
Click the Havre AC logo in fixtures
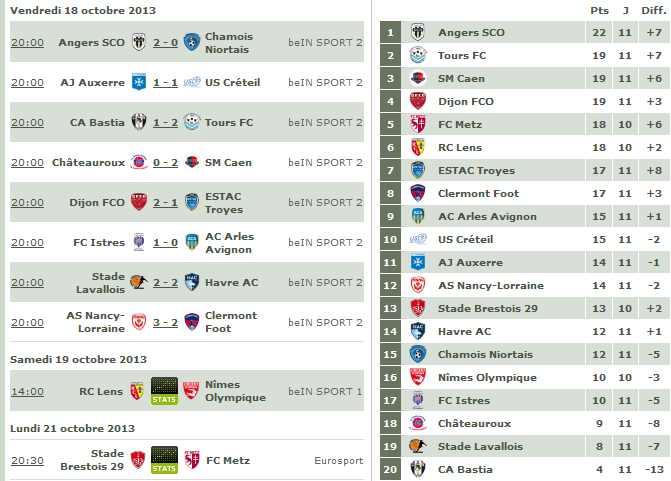click(191, 282)
